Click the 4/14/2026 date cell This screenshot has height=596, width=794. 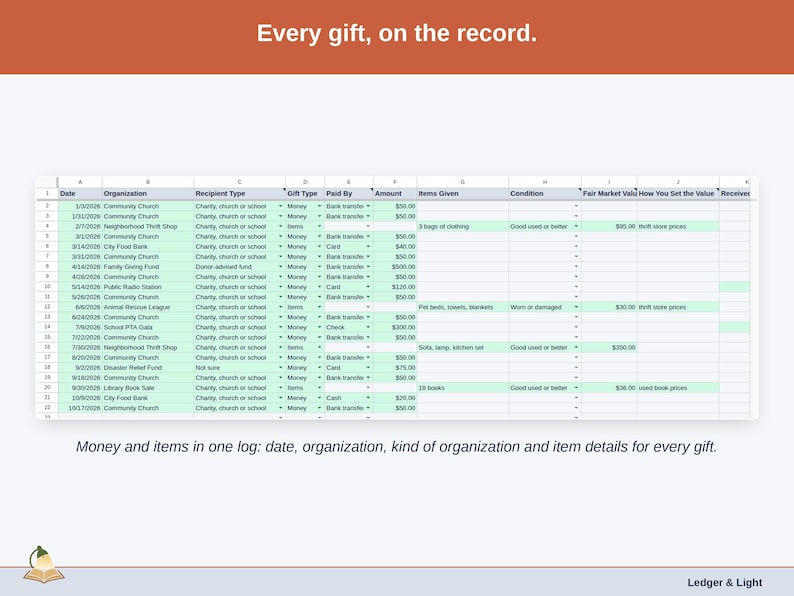point(80,267)
